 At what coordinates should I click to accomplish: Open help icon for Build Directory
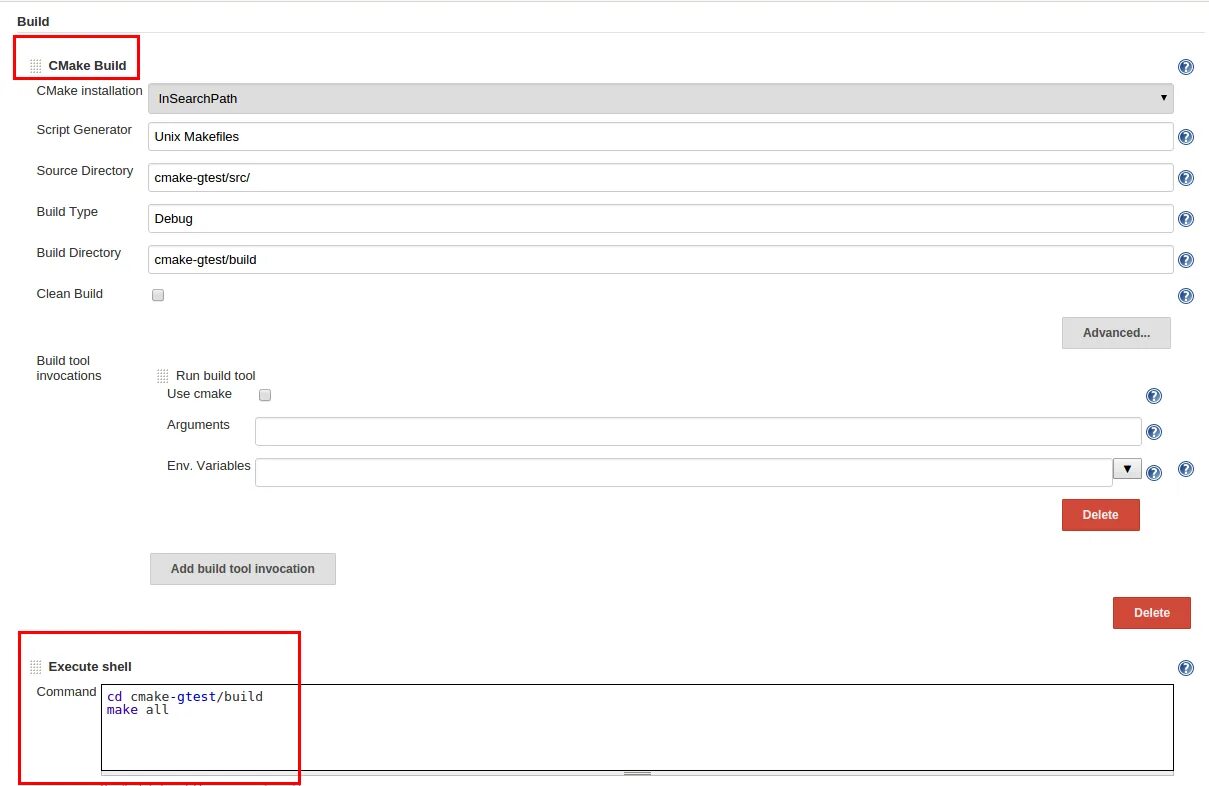(1185, 260)
